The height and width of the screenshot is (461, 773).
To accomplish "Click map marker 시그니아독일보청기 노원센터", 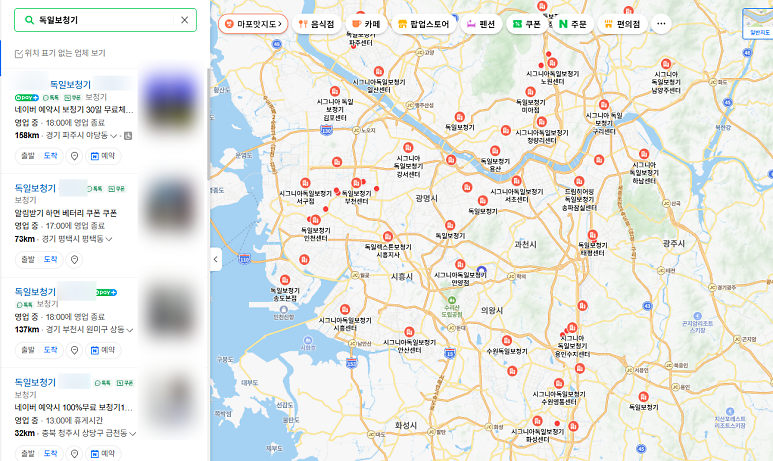I will click(553, 63).
